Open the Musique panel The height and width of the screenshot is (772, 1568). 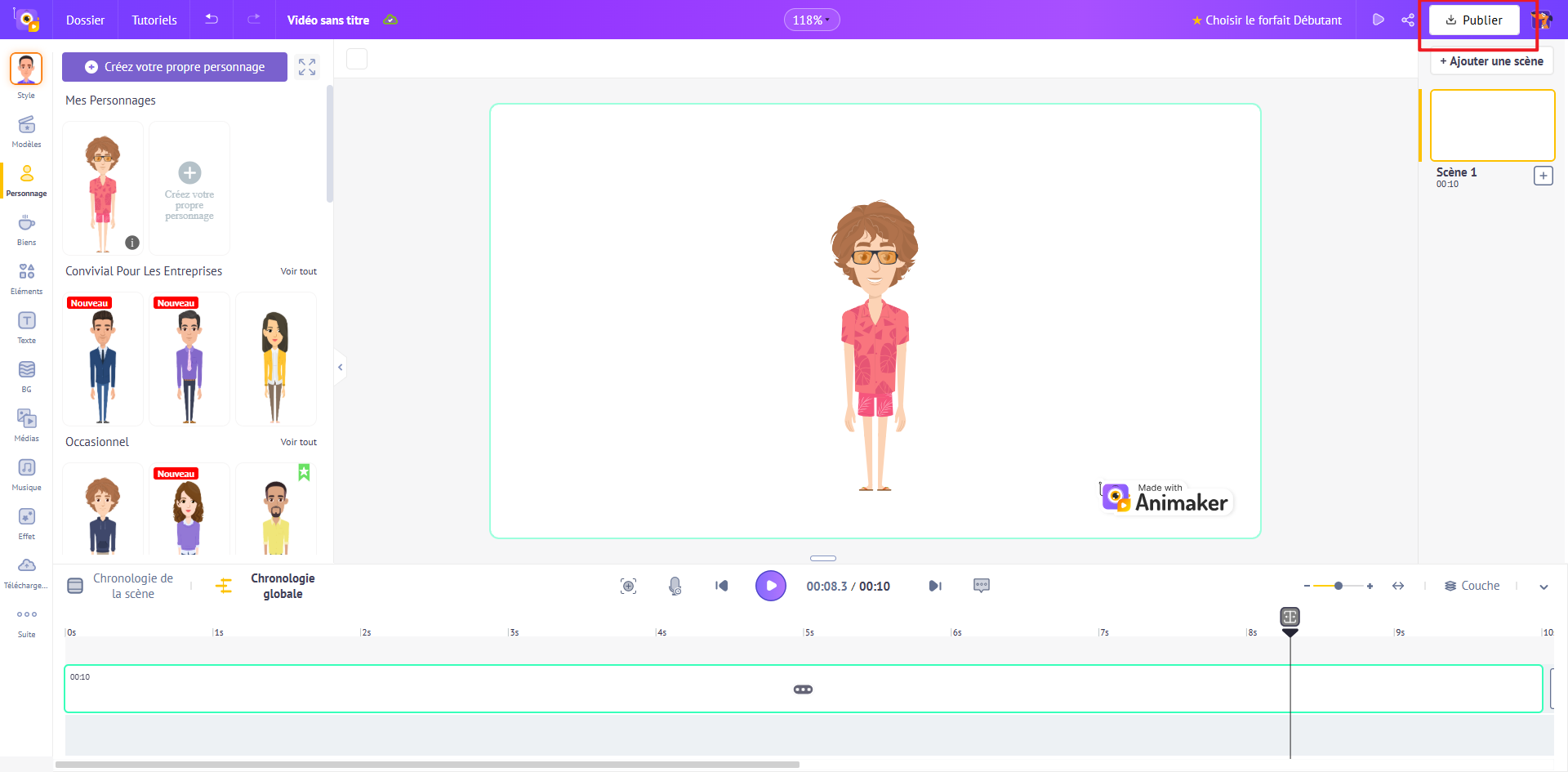pyautogui.click(x=26, y=473)
